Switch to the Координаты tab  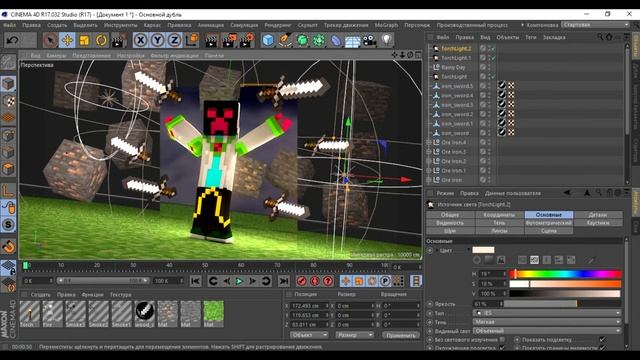499,215
